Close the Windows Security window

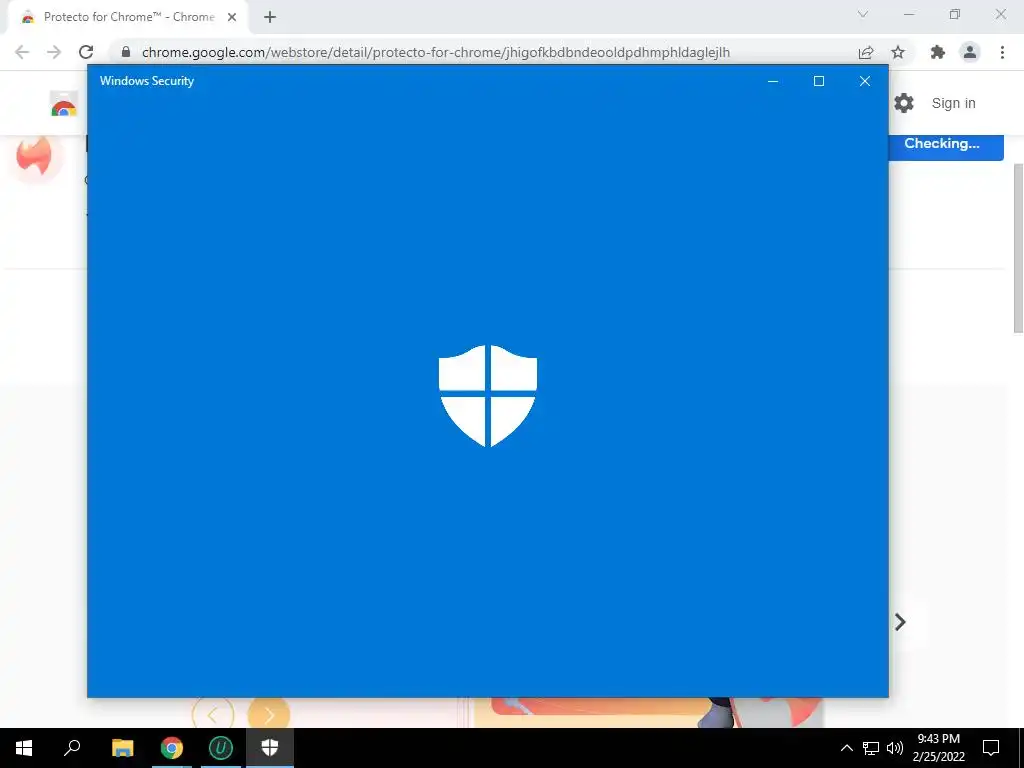[x=865, y=81]
